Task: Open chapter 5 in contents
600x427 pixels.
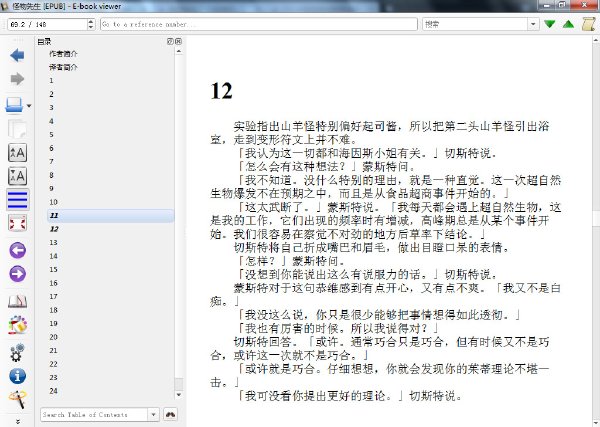Action: tap(51, 134)
